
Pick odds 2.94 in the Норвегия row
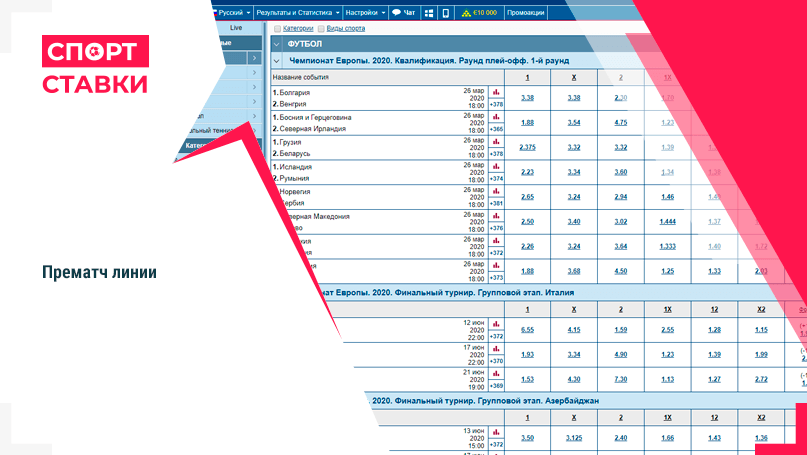click(x=621, y=197)
